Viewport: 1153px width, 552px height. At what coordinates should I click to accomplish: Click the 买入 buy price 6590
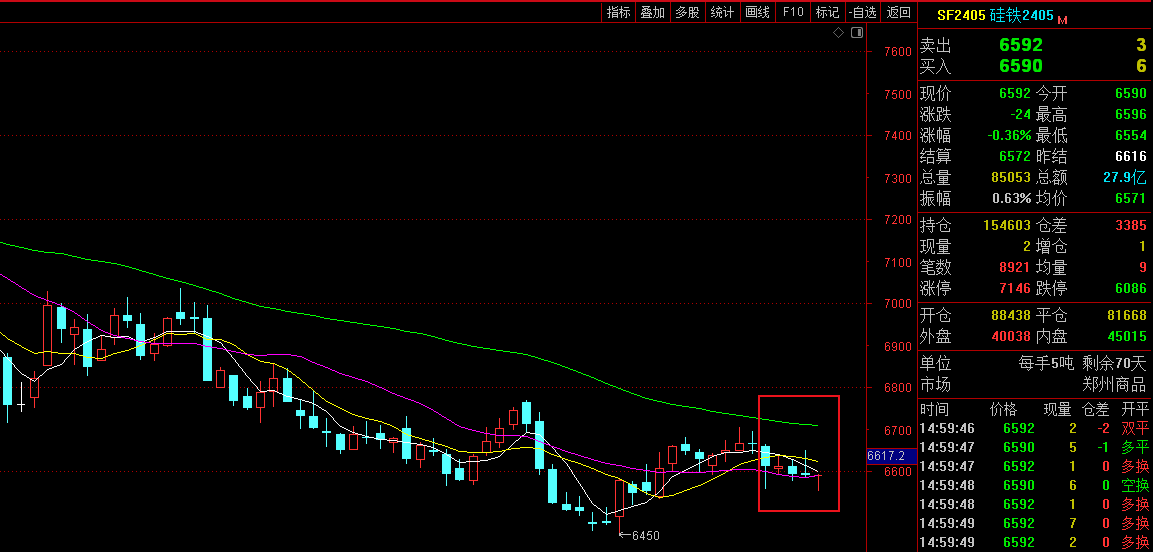pos(1020,66)
